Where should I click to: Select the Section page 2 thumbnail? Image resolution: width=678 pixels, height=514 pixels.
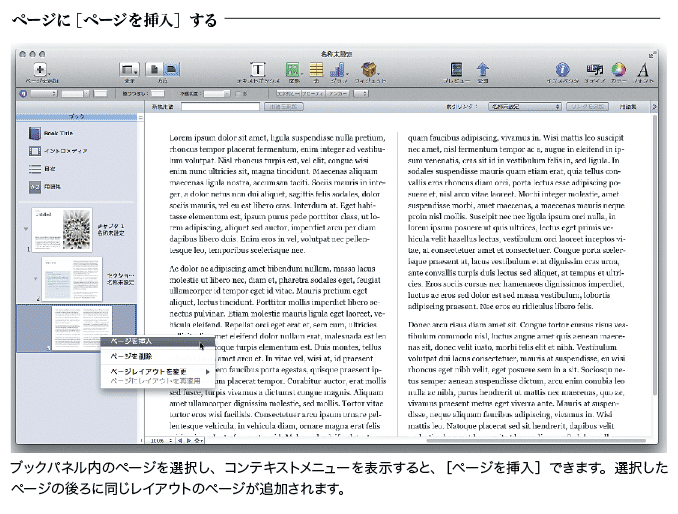[x=72, y=279]
